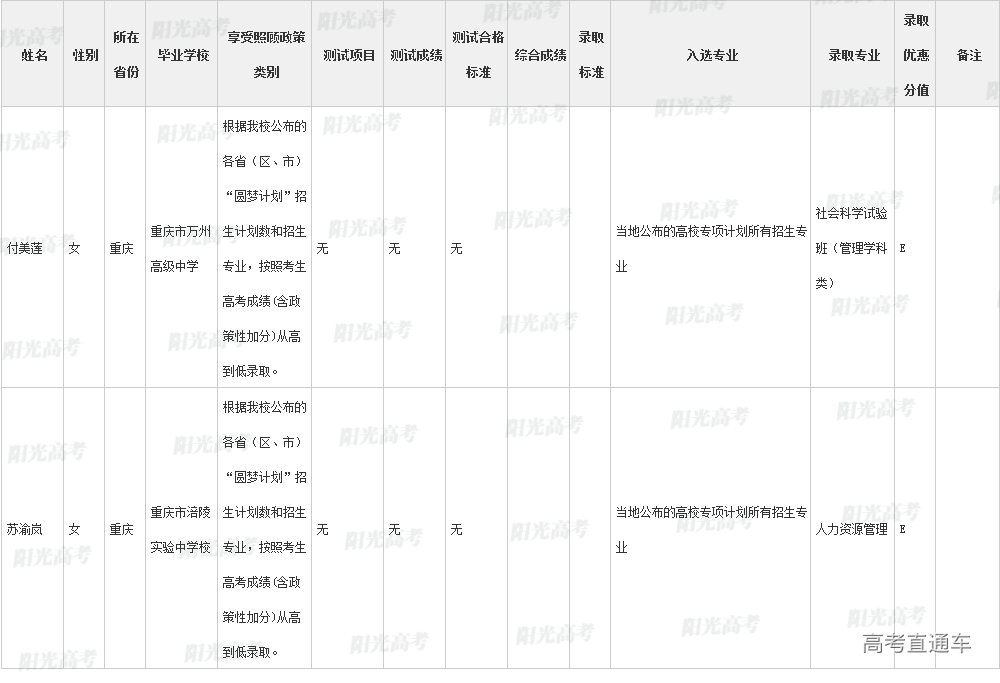Click the 测试成绩 column header
This screenshot has height=683, width=1000.
coord(416,56)
